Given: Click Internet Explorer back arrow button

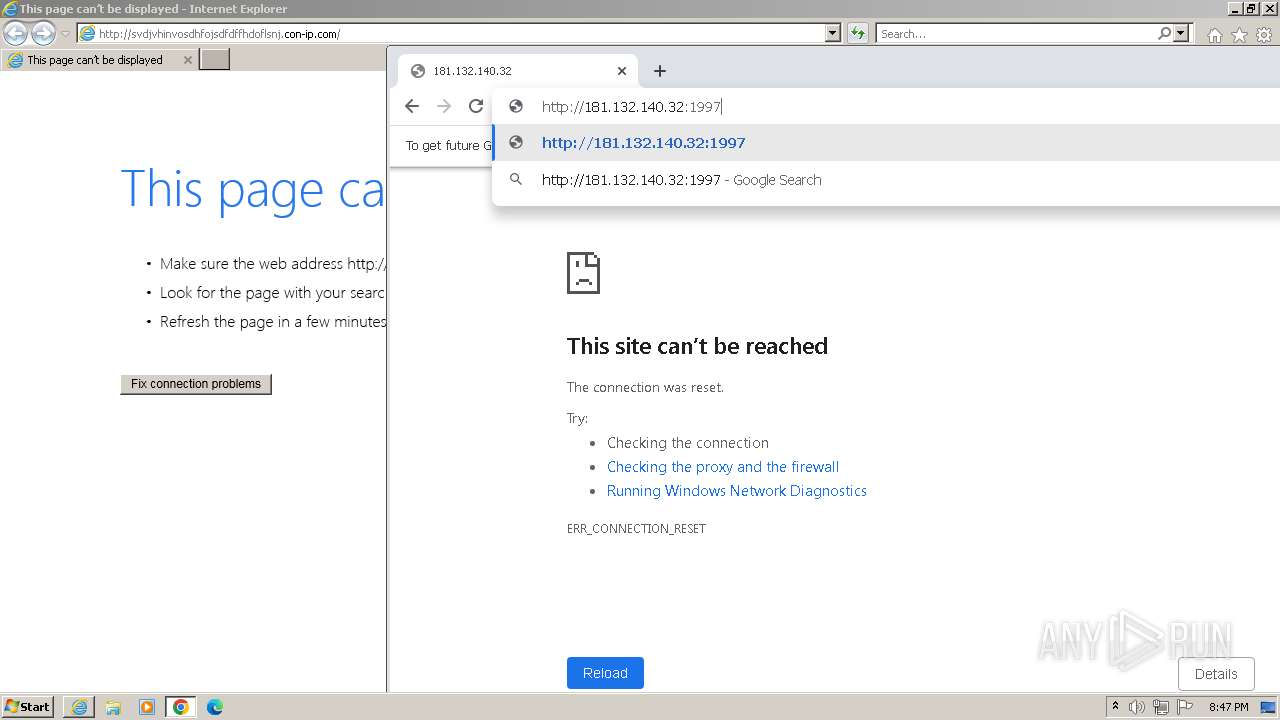Looking at the screenshot, I should [x=15, y=34].
